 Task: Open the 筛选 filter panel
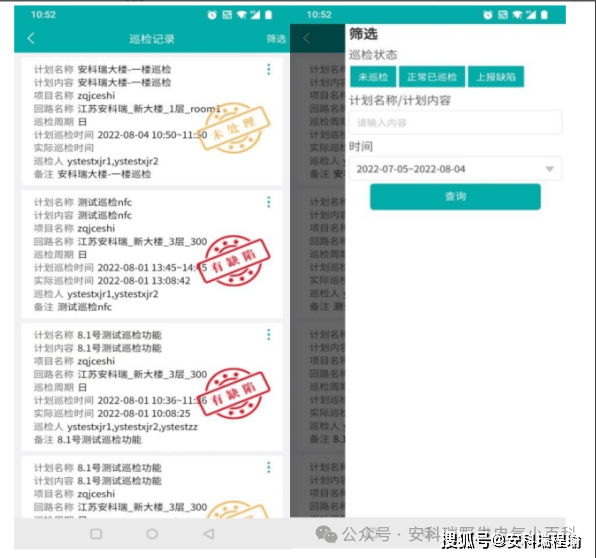(x=276, y=39)
